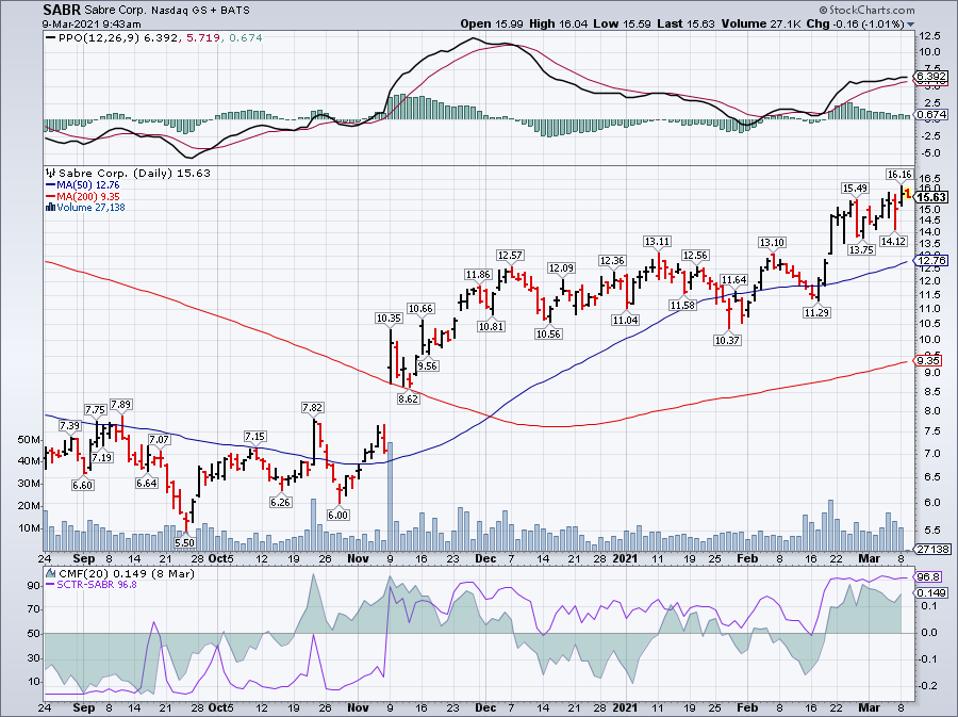This screenshot has width=958, height=717.
Task: Click the 13.75 low price label
Action: pos(861,250)
